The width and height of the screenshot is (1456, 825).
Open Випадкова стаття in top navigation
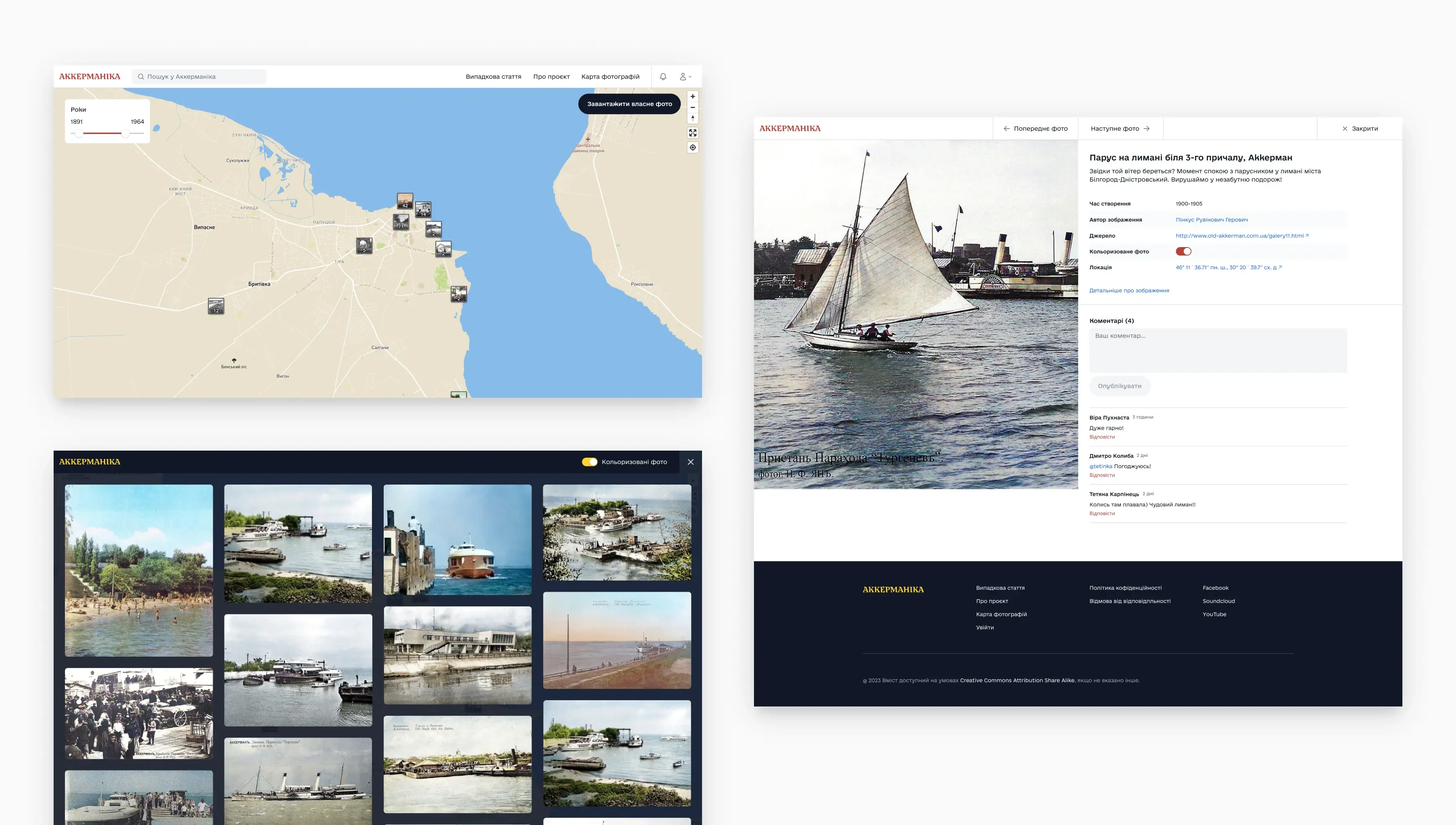coord(493,77)
